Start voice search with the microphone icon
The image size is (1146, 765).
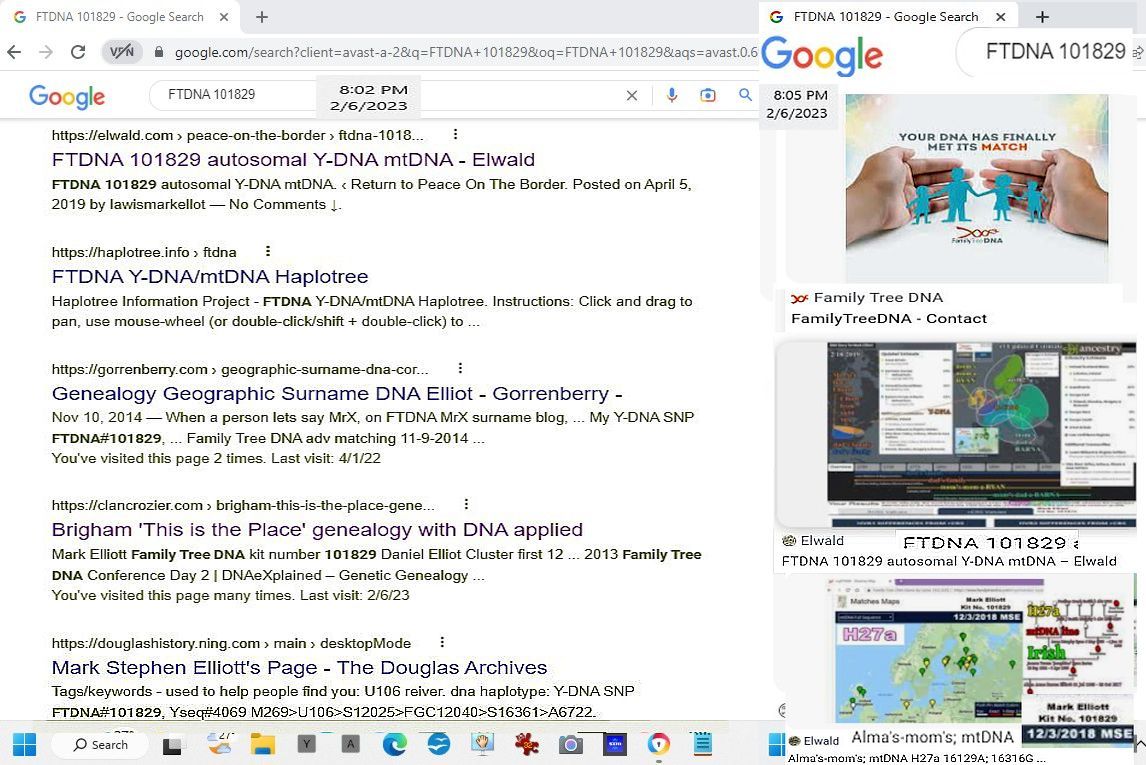pos(672,95)
